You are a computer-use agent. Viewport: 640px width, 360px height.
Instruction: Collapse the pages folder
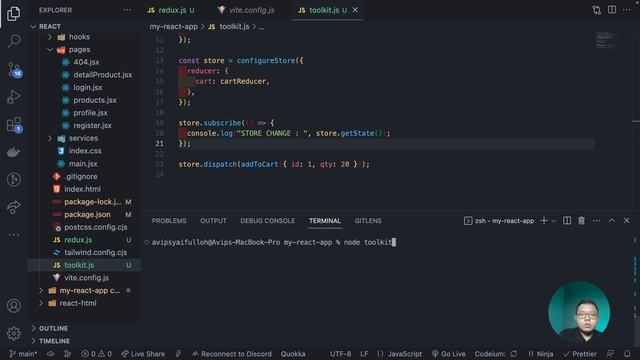tap(50, 49)
